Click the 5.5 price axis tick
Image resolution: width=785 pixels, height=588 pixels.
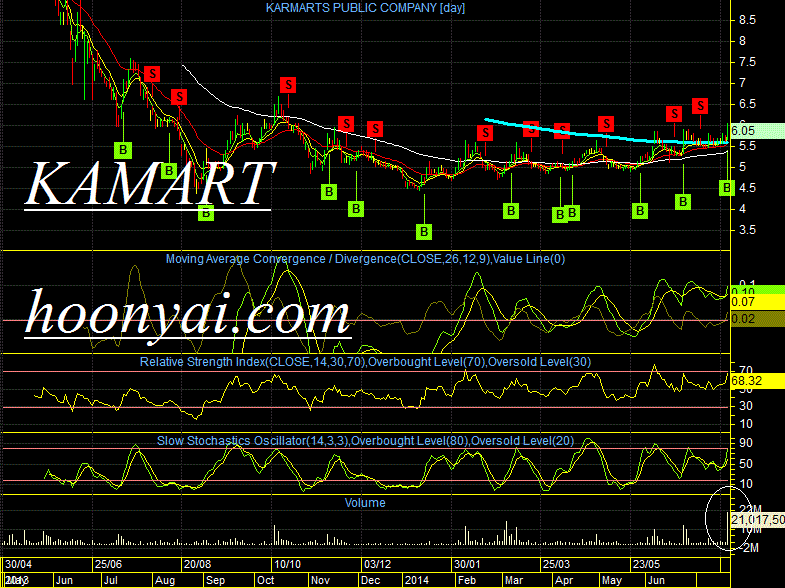pyautogui.click(x=747, y=147)
